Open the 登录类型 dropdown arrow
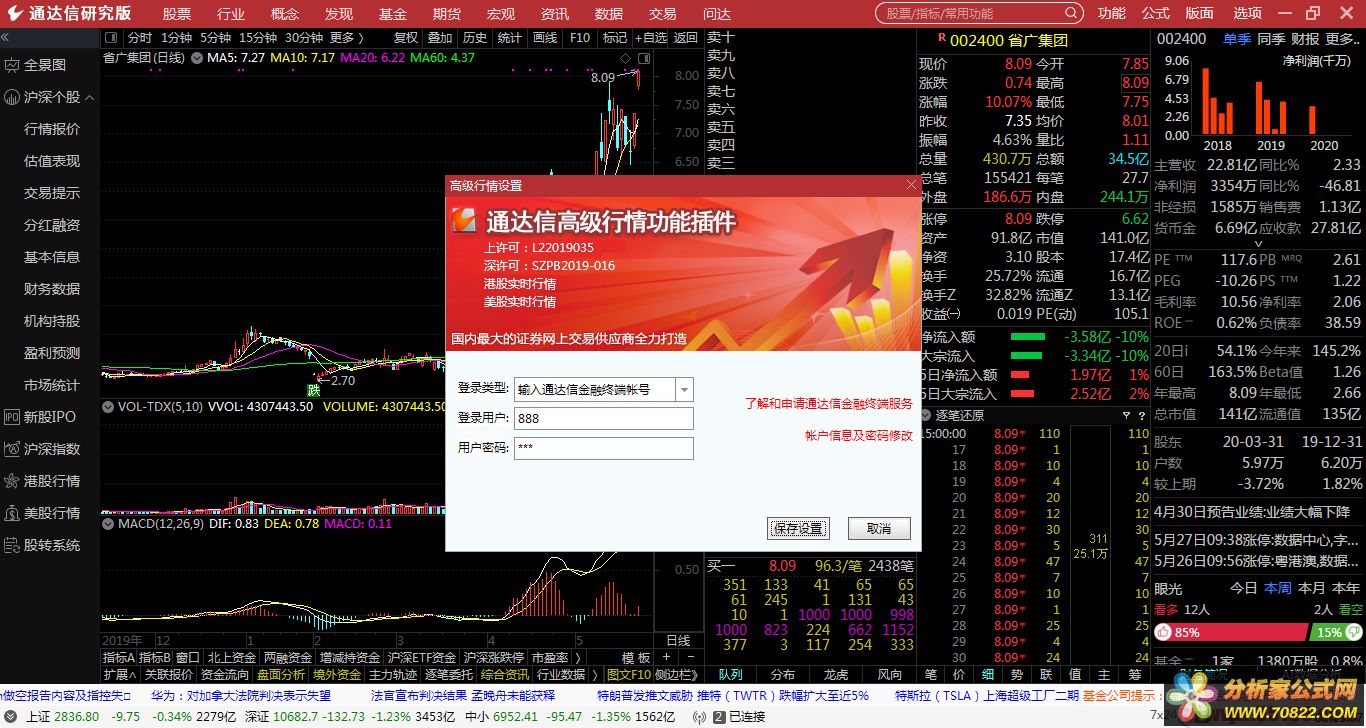 [x=684, y=389]
